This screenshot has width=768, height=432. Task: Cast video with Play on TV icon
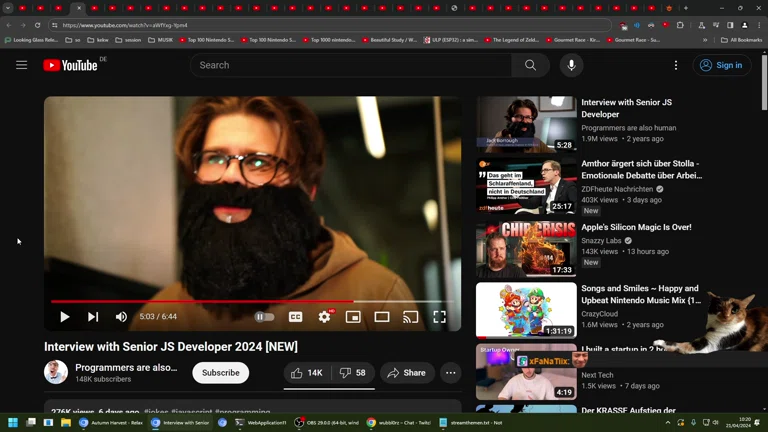(410, 317)
